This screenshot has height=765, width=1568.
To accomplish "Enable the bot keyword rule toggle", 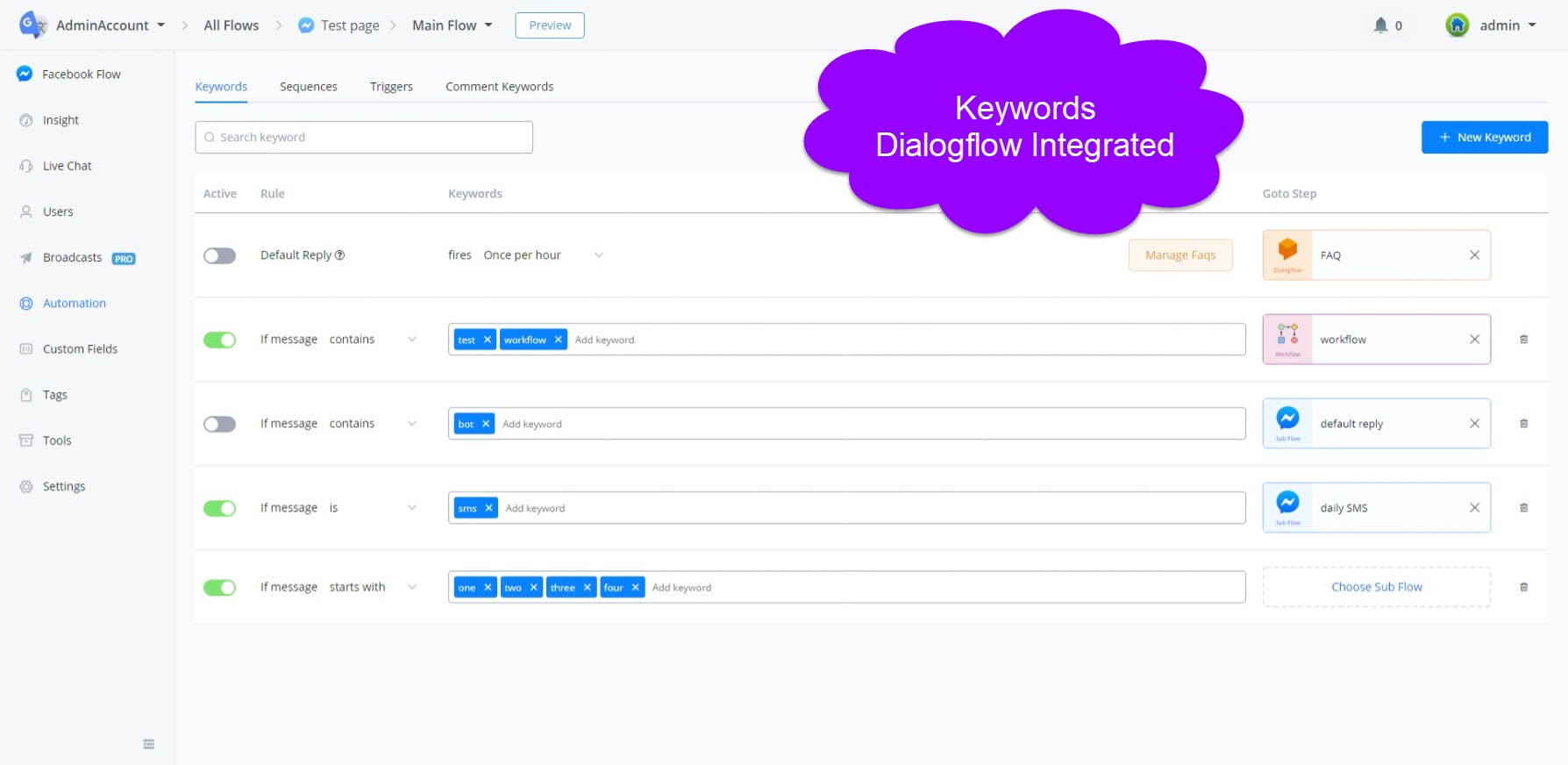I will coord(219,424).
